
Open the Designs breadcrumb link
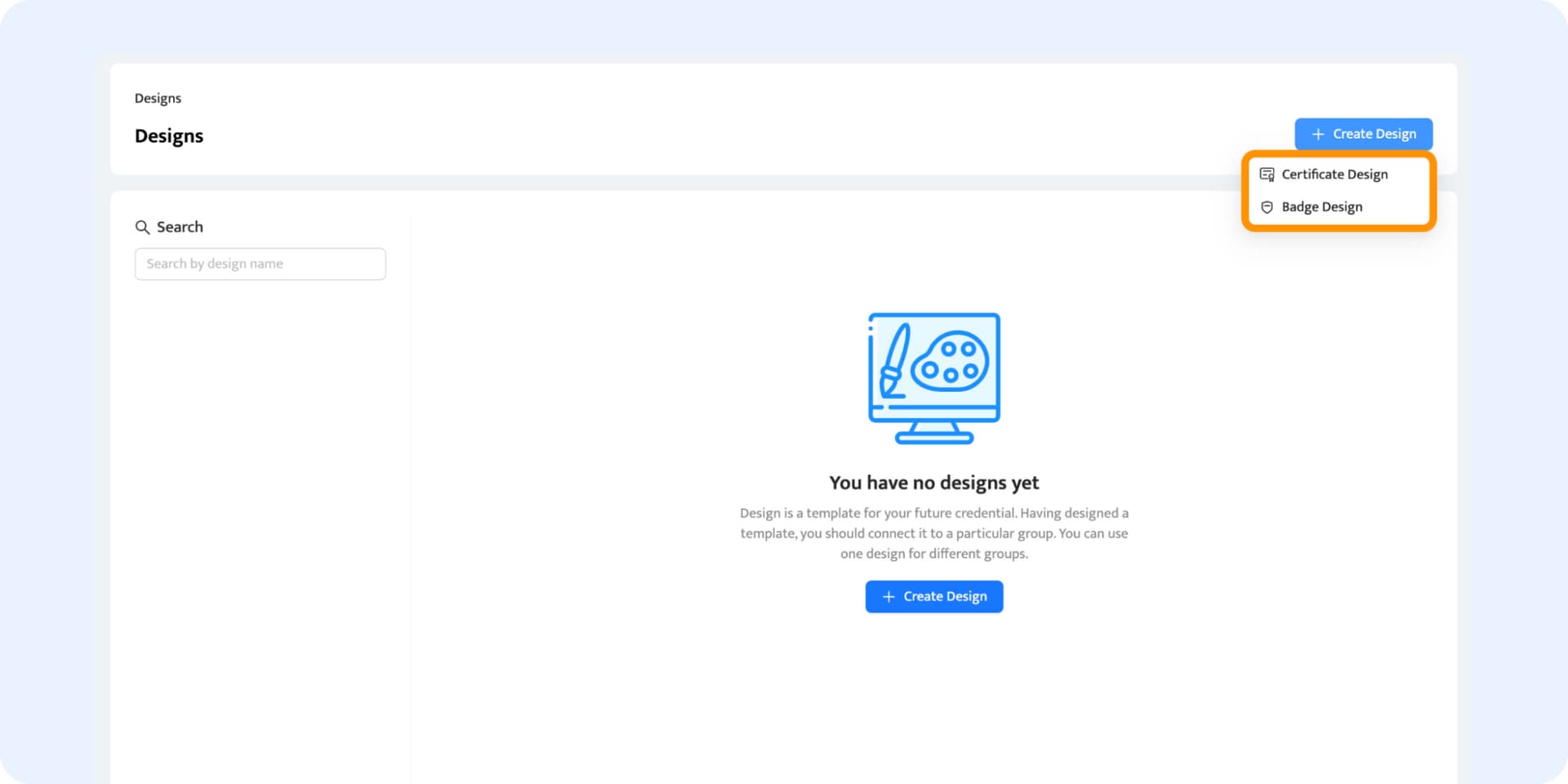coord(158,98)
